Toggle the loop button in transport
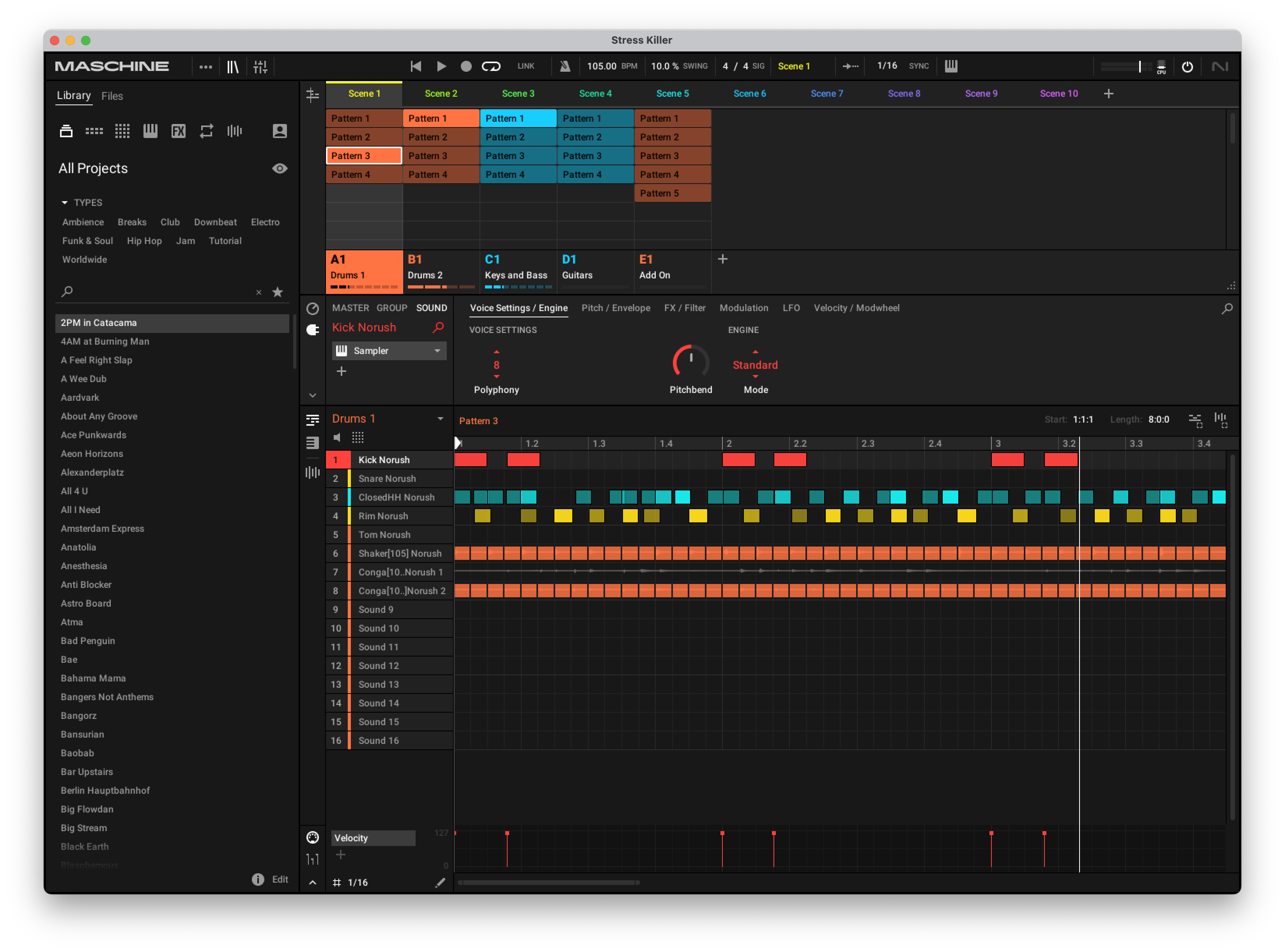This screenshot has width=1285, height=952. point(492,66)
